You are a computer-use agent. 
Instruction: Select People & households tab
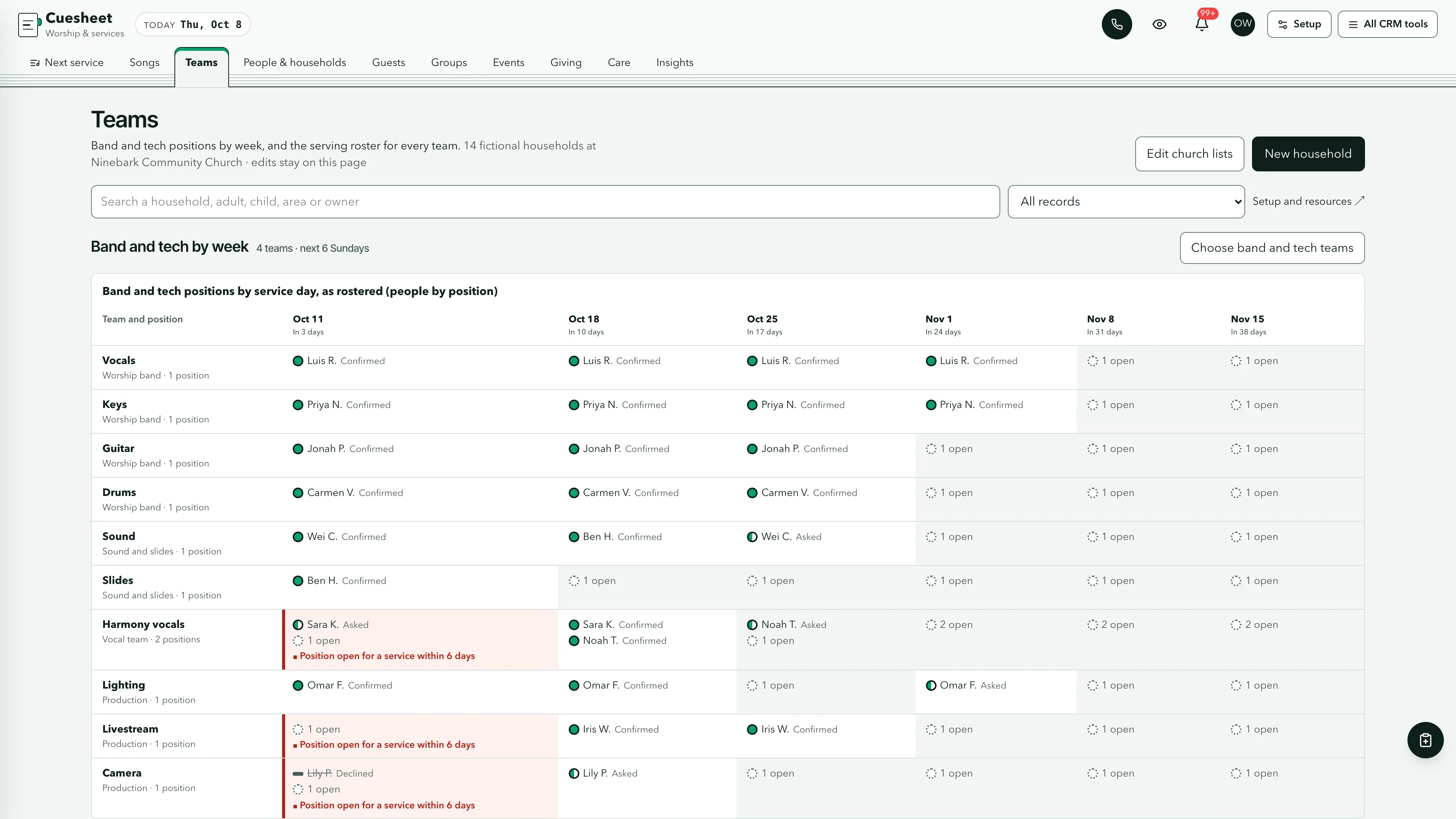pyautogui.click(x=295, y=63)
